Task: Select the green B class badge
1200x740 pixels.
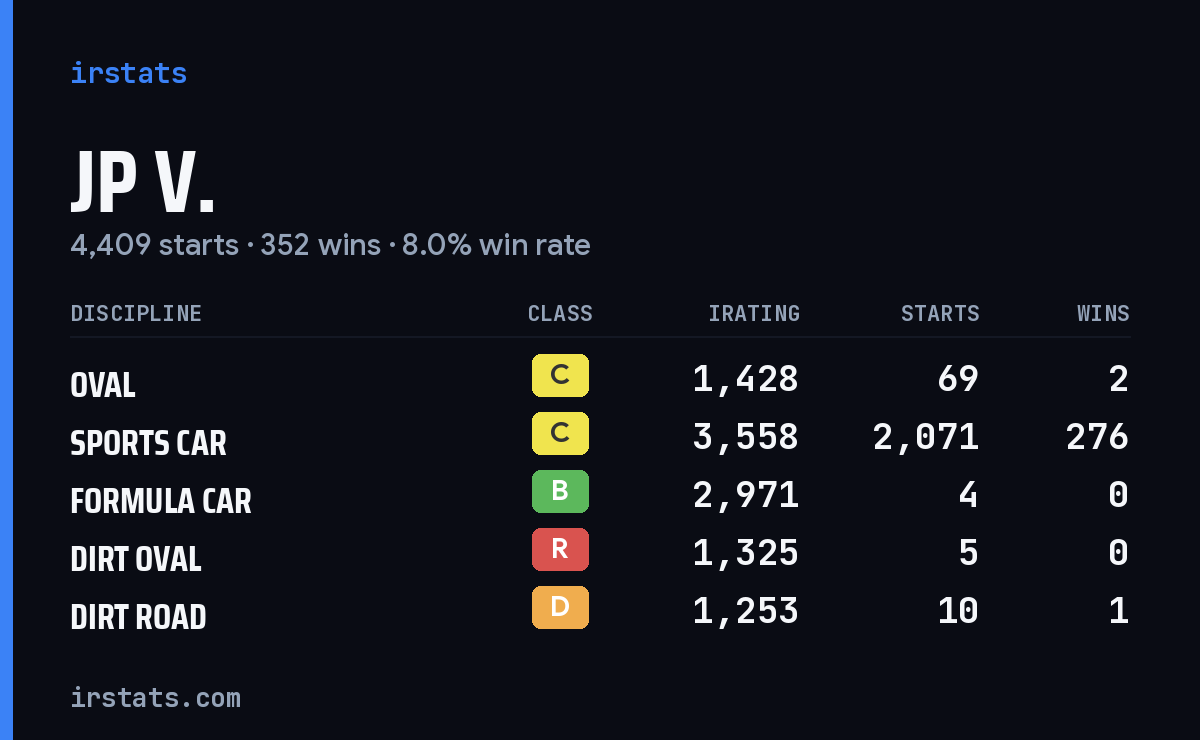Action: point(560,492)
